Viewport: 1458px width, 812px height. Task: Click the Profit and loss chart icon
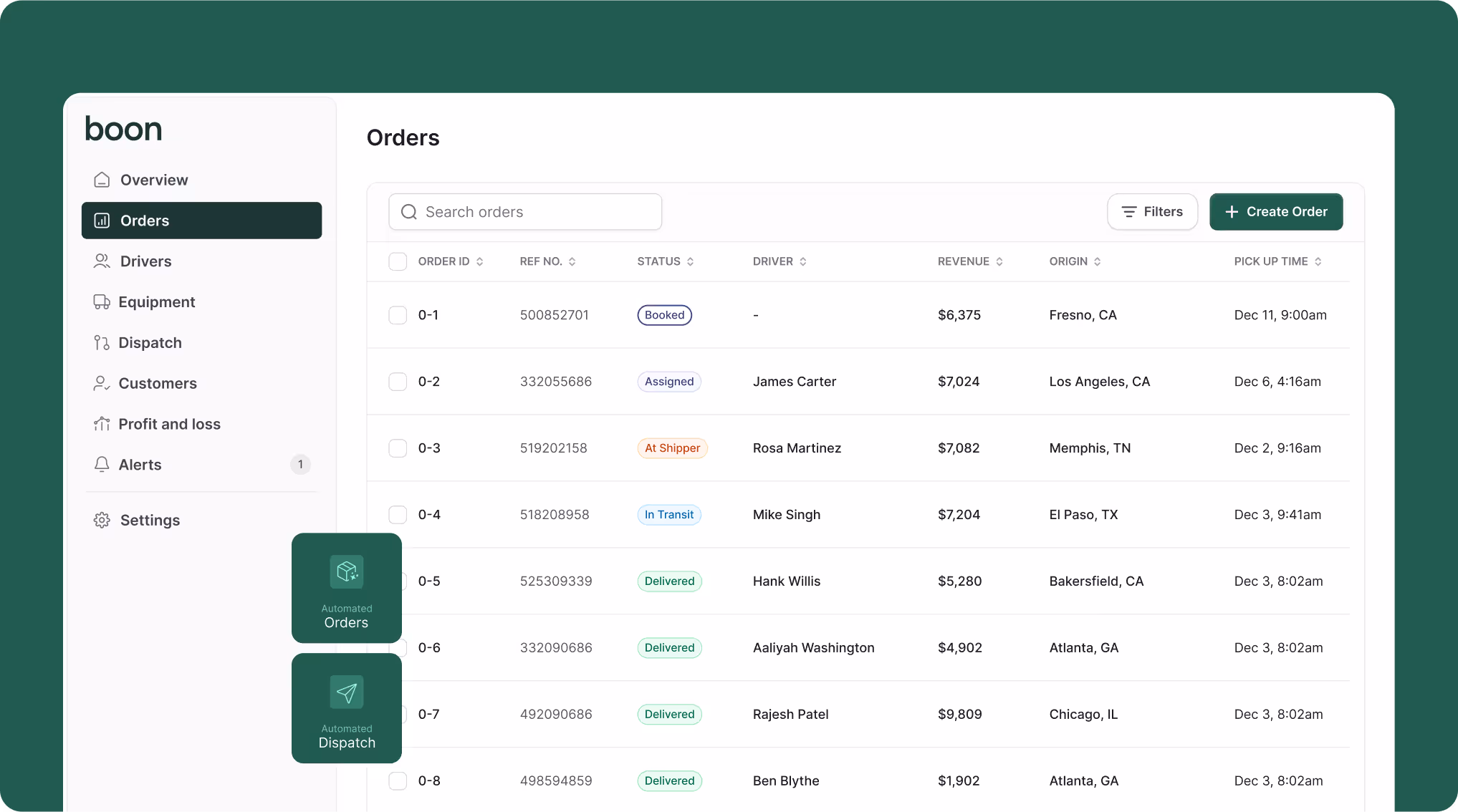coord(102,424)
